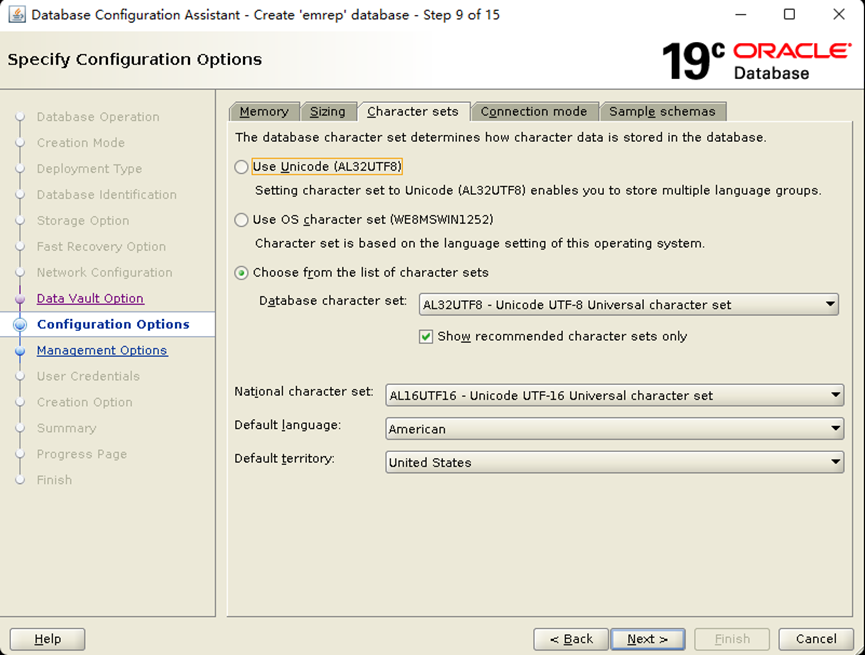The width and height of the screenshot is (865, 655).
Task: Click the Database Operation step
Action: point(98,117)
